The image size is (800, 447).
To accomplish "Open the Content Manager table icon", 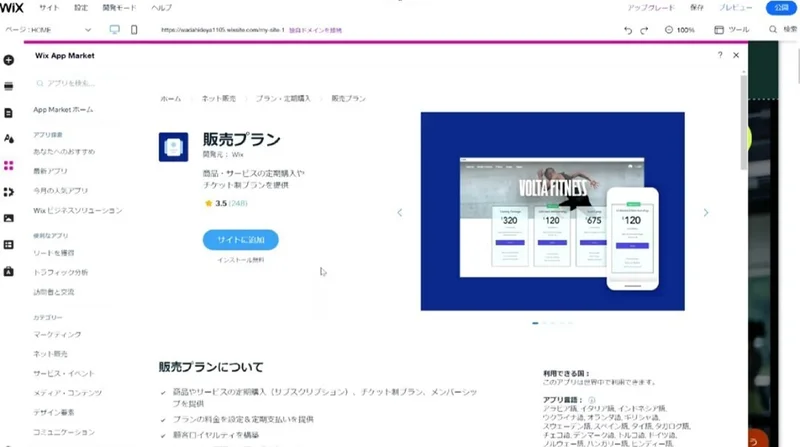I will click(9, 245).
